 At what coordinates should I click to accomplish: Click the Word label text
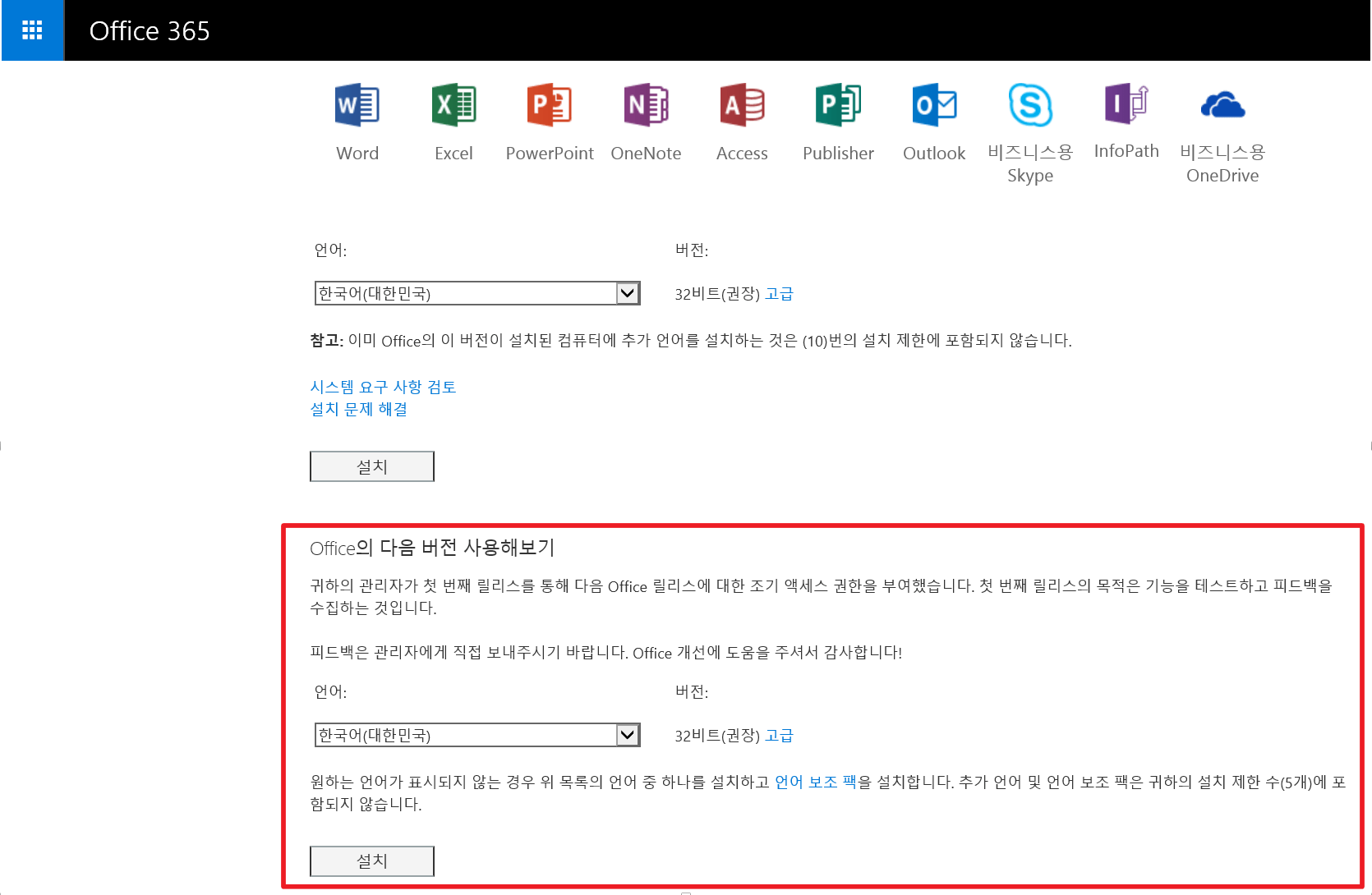pyautogui.click(x=357, y=154)
